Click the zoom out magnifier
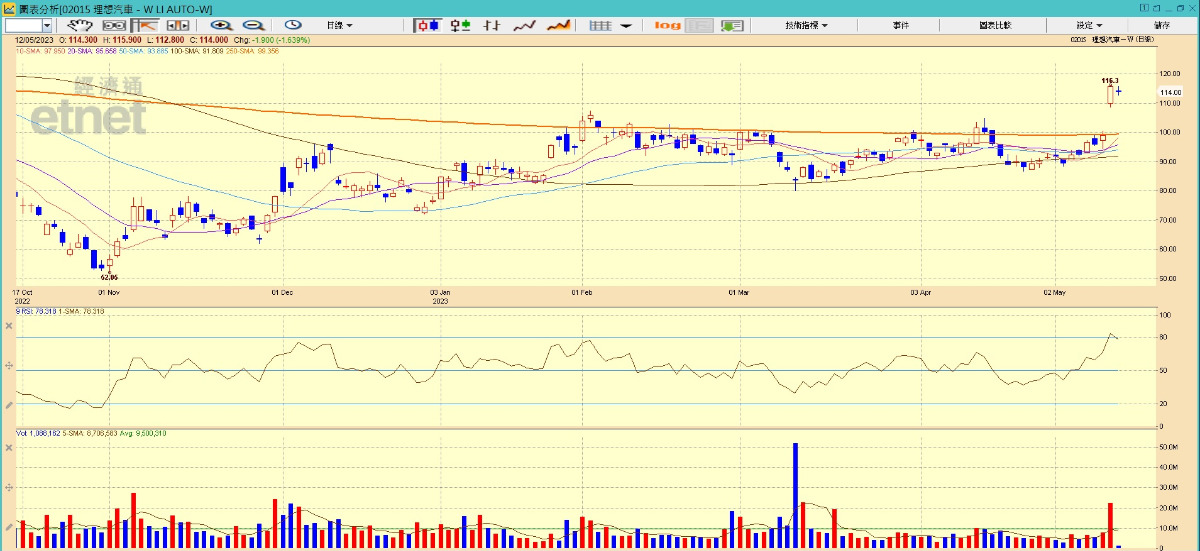1200x551 pixels. [x=253, y=25]
